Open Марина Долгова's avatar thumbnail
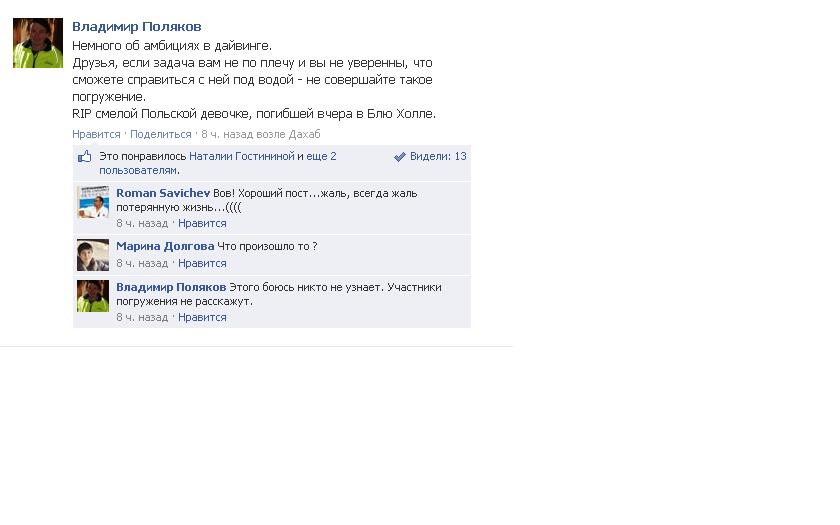840x525 pixels. [x=93, y=255]
